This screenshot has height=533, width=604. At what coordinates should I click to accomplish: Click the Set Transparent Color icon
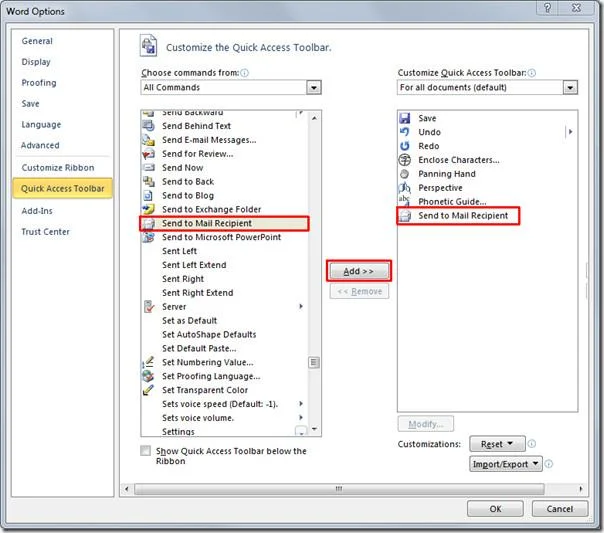tap(148, 390)
